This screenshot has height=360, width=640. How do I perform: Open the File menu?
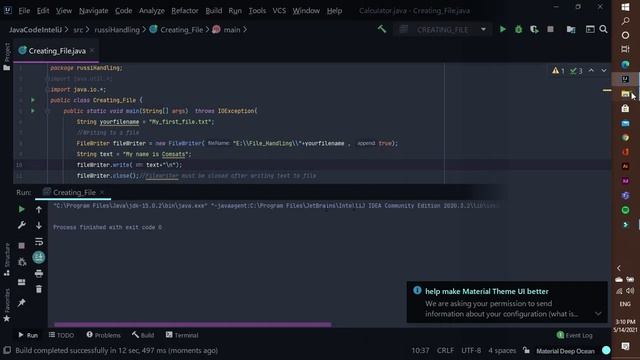coord(24,11)
